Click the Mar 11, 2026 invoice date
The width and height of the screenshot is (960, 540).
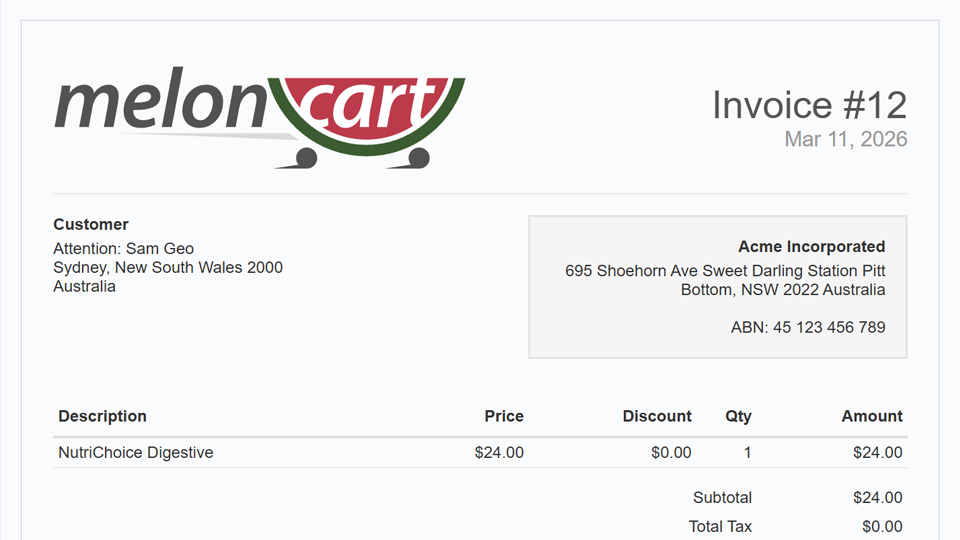pos(845,139)
